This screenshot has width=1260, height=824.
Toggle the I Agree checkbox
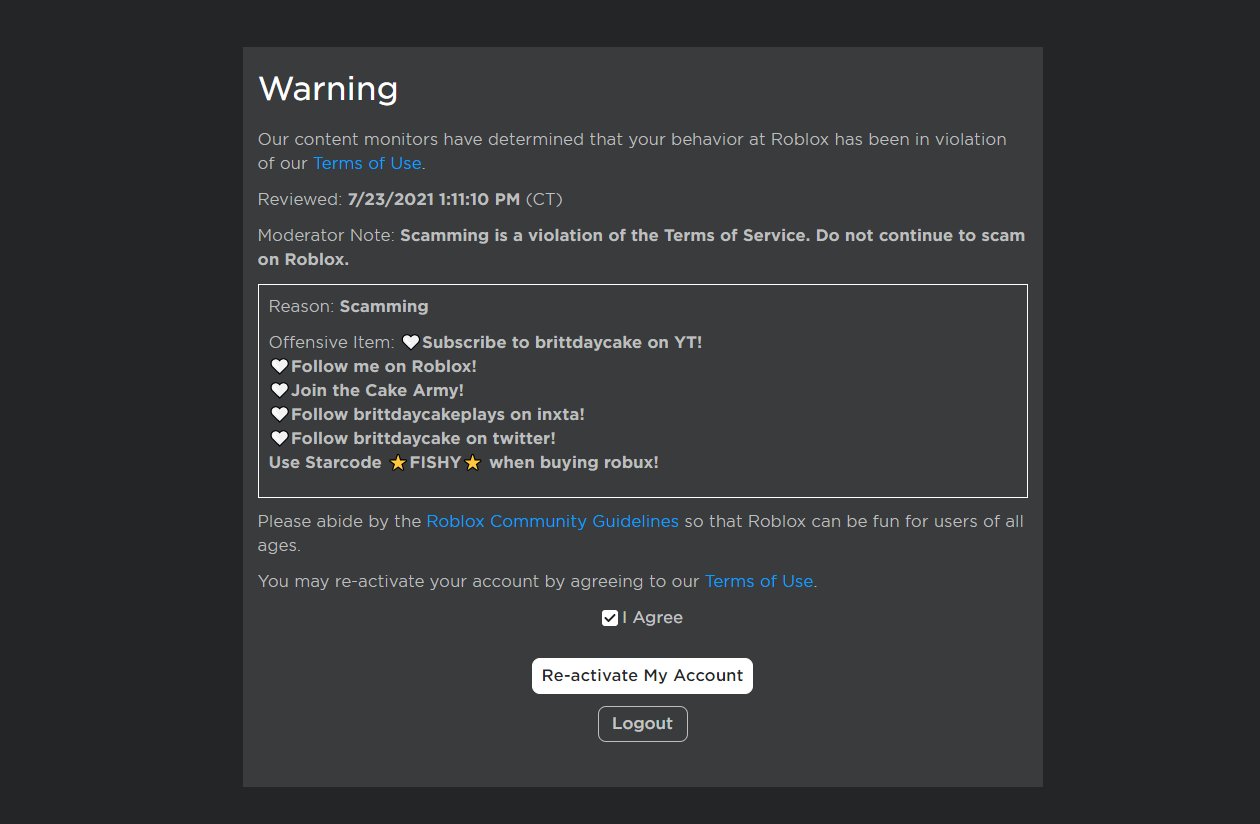click(609, 618)
